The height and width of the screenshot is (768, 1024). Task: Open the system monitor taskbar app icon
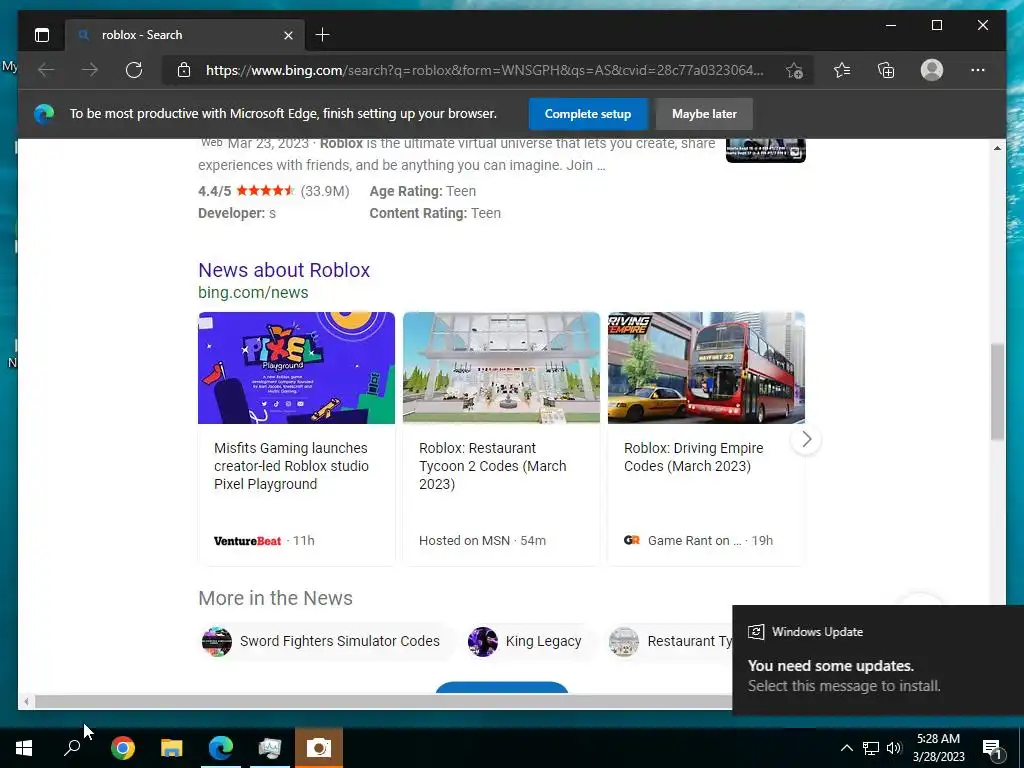pos(270,748)
